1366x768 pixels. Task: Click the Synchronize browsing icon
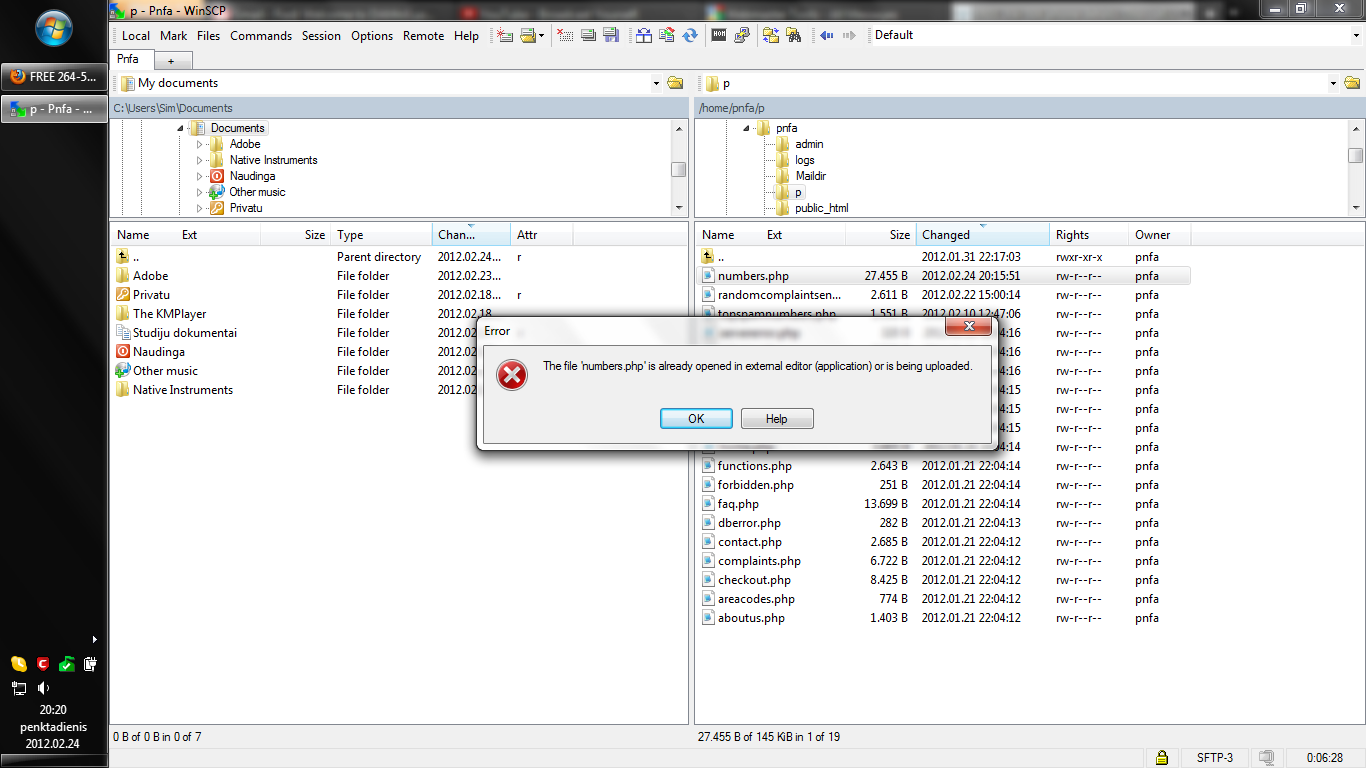770,35
